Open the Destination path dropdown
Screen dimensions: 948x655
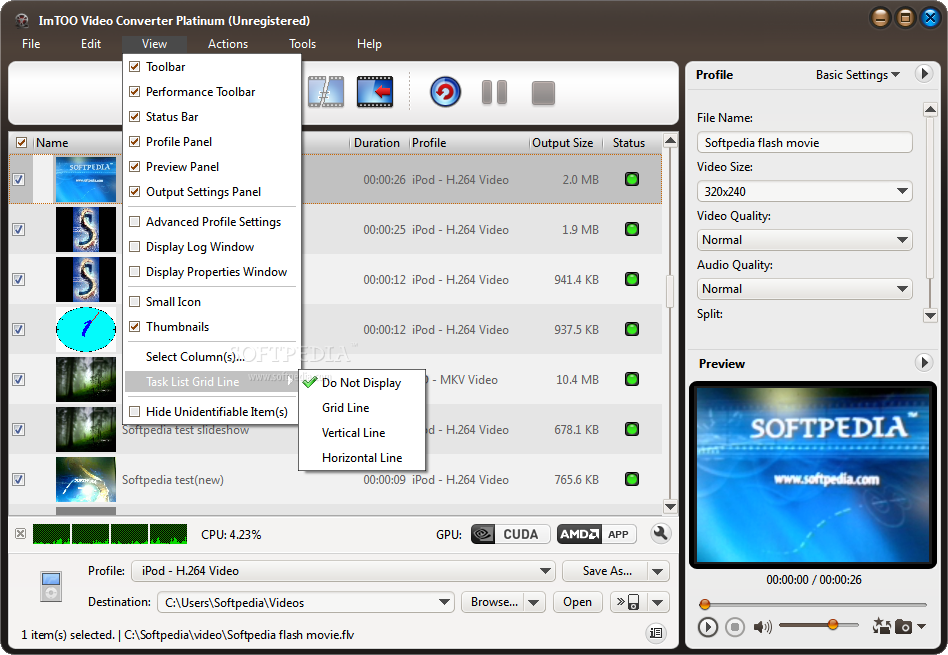point(305,602)
